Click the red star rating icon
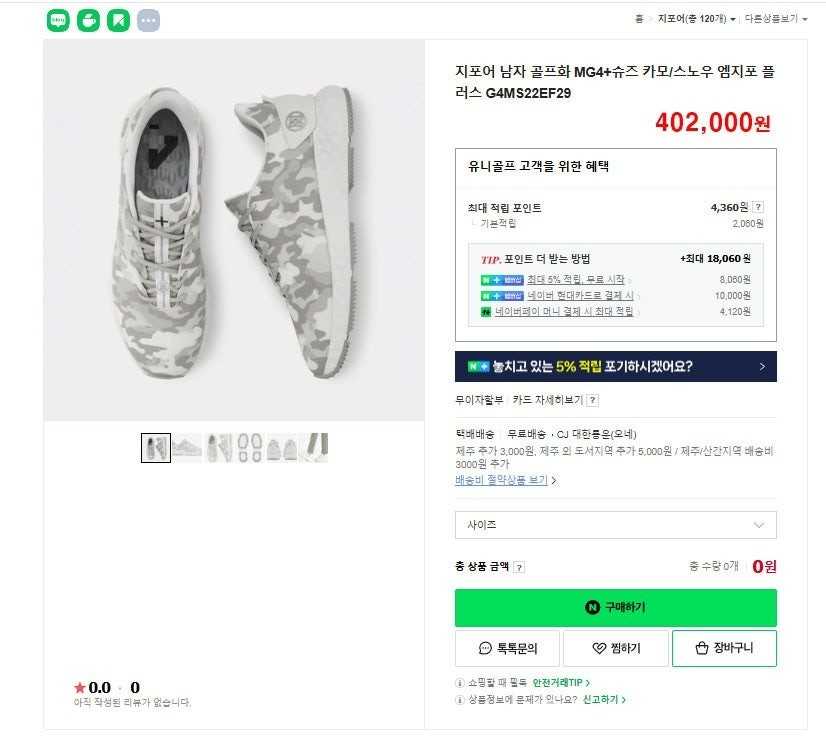The width and height of the screenshot is (826, 749). coord(80,687)
